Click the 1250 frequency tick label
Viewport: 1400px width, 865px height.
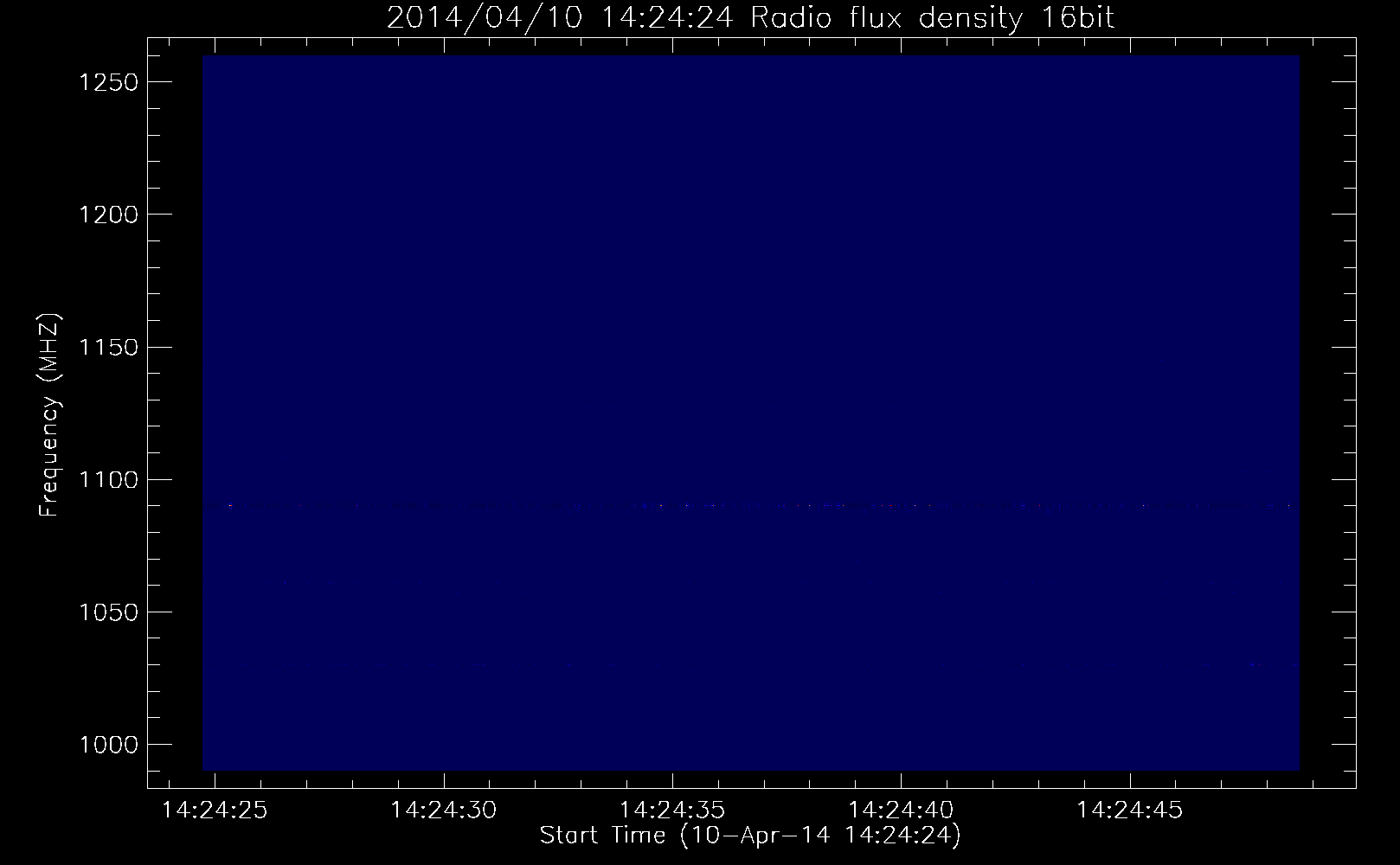pyautogui.click(x=108, y=82)
